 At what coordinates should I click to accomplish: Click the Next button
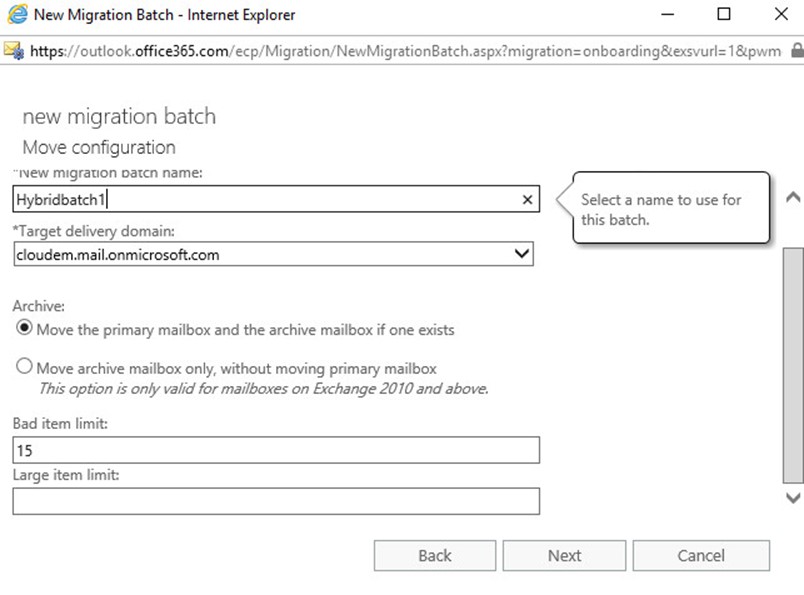pos(564,556)
